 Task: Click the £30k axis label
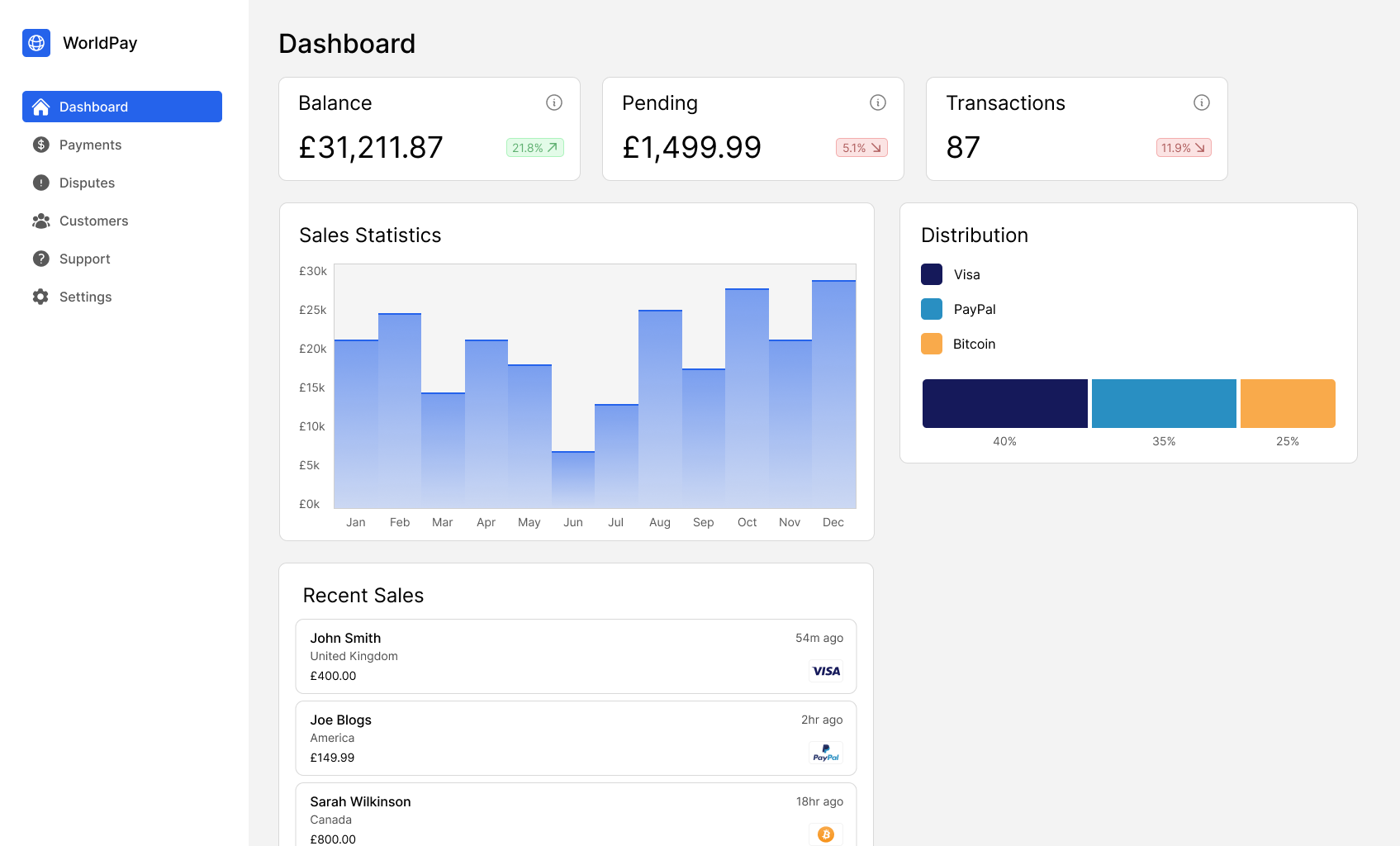point(313,271)
